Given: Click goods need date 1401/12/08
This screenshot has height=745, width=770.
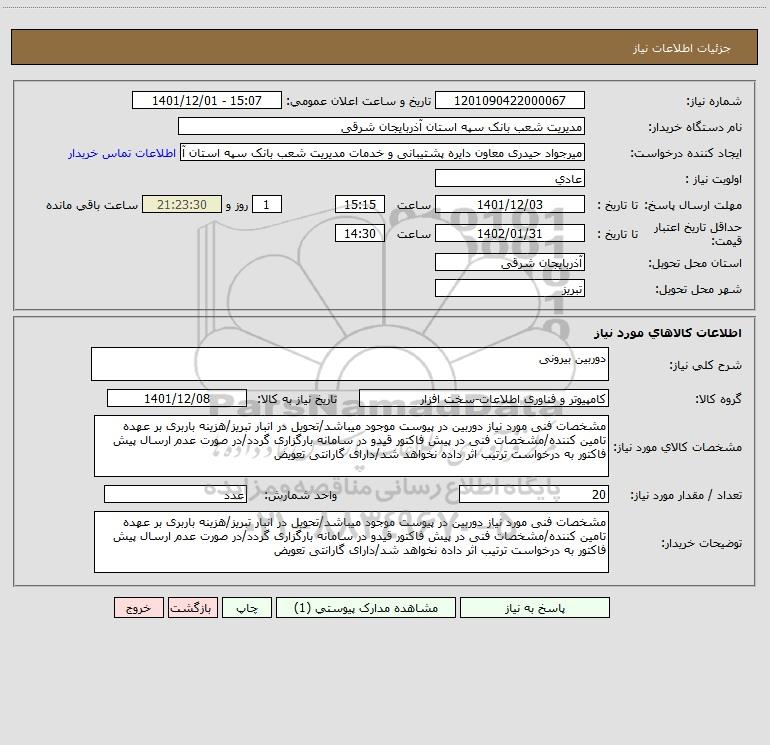Looking at the screenshot, I should click(177, 398).
